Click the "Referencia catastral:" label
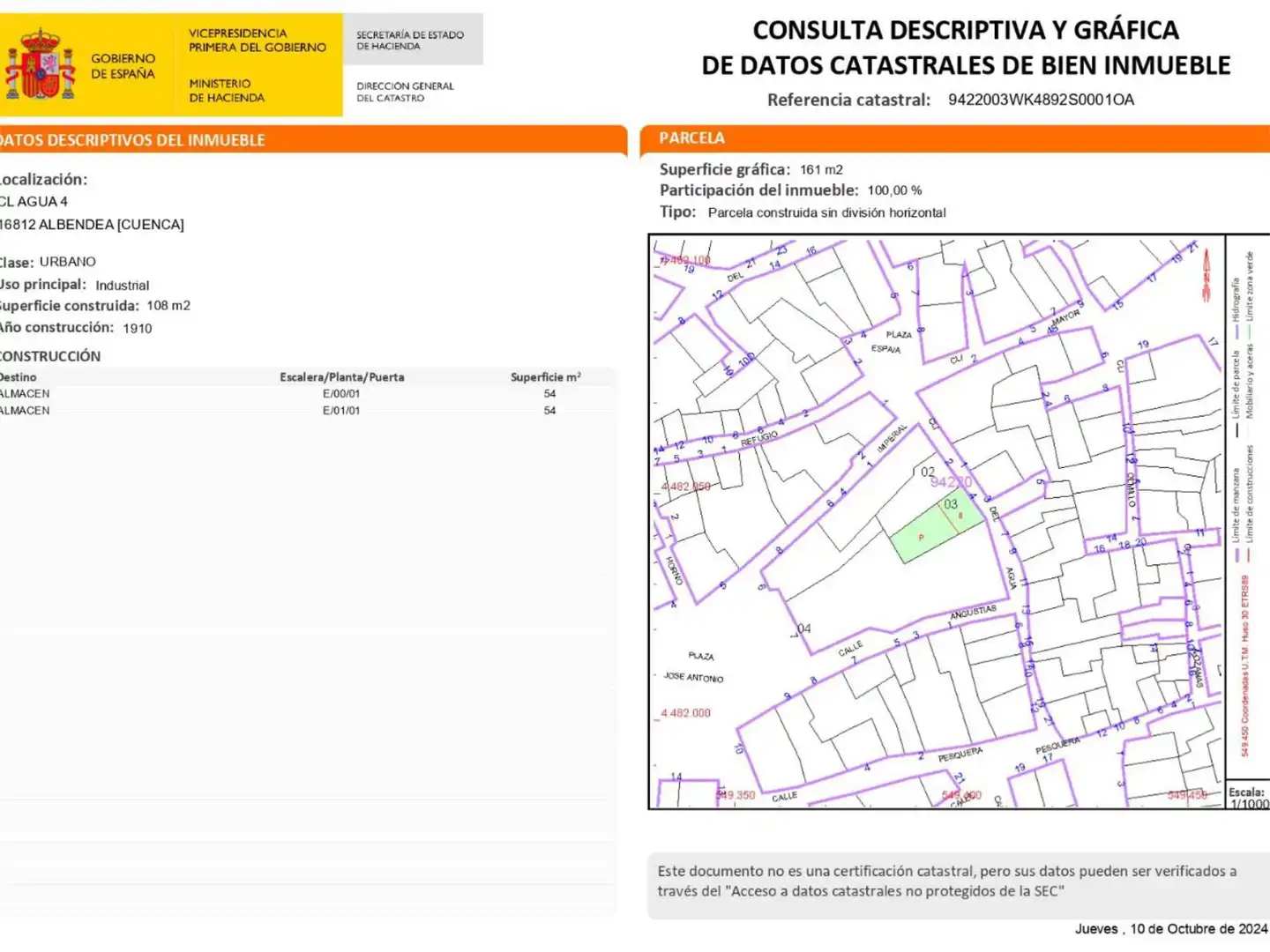The width and height of the screenshot is (1270, 952). 848,100
